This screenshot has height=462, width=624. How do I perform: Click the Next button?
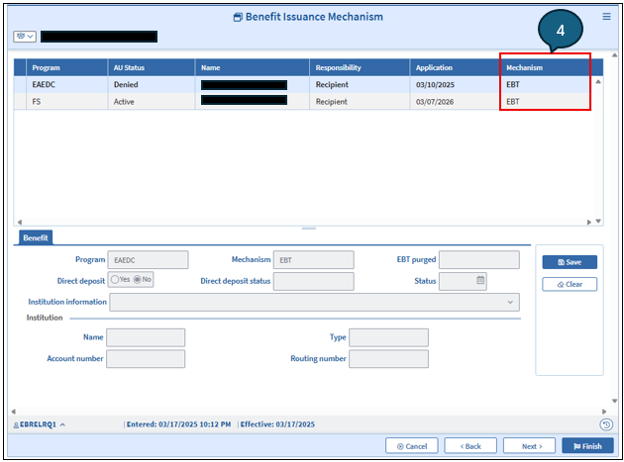pyautogui.click(x=529, y=446)
